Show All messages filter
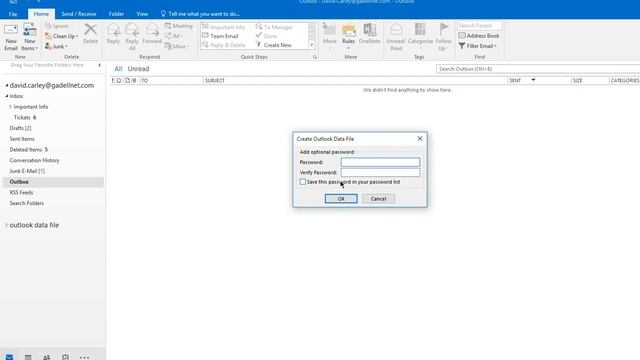The image size is (640, 360). pos(118,69)
